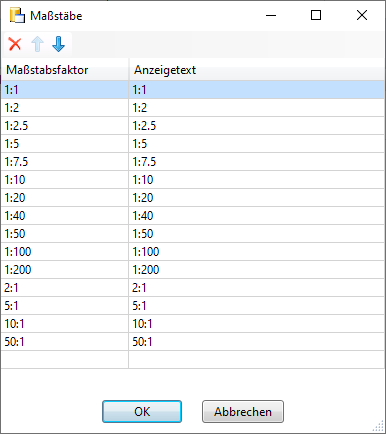Select the 1:100 Maßstabsfaktor cell
The width and height of the screenshot is (386, 434).
coord(65,252)
